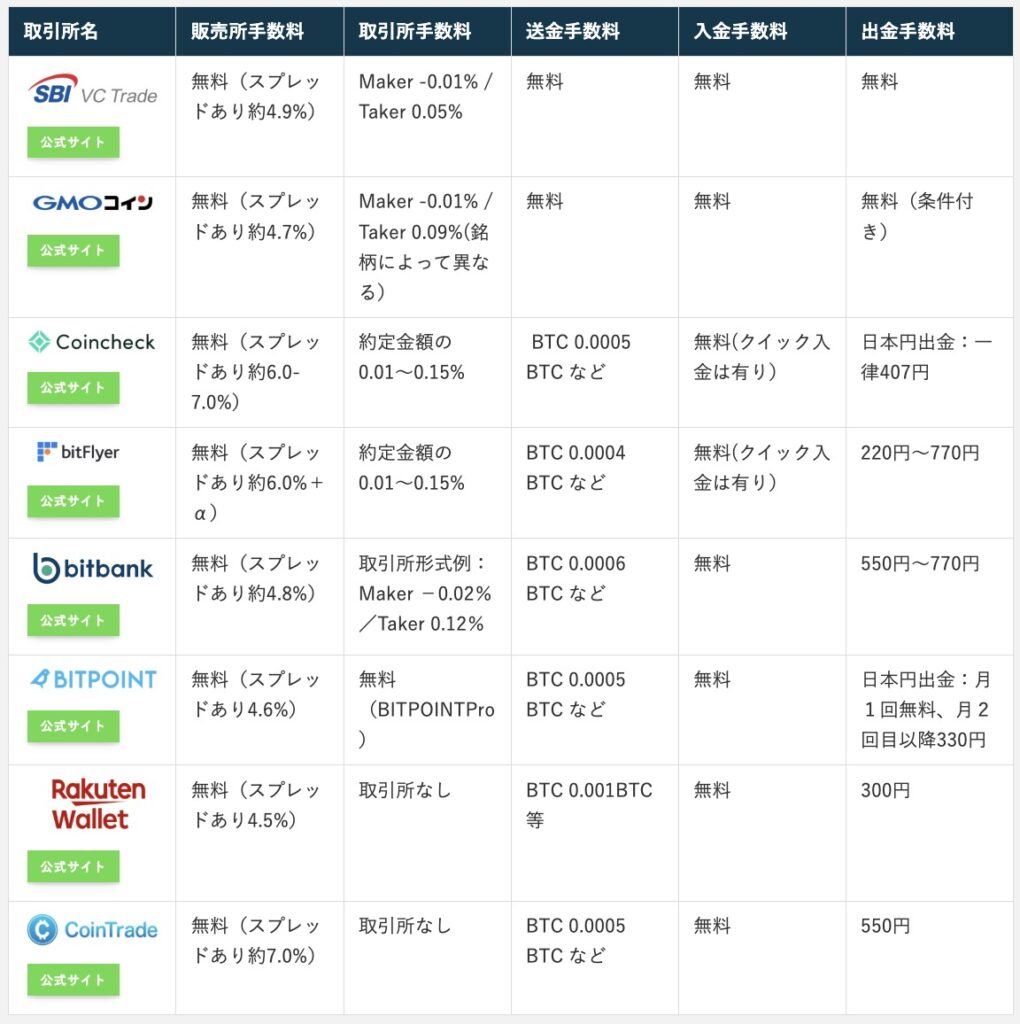Screen dimensions: 1020x1024
Task: Click the SBI VC Trade logo
Action: (x=92, y=92)
